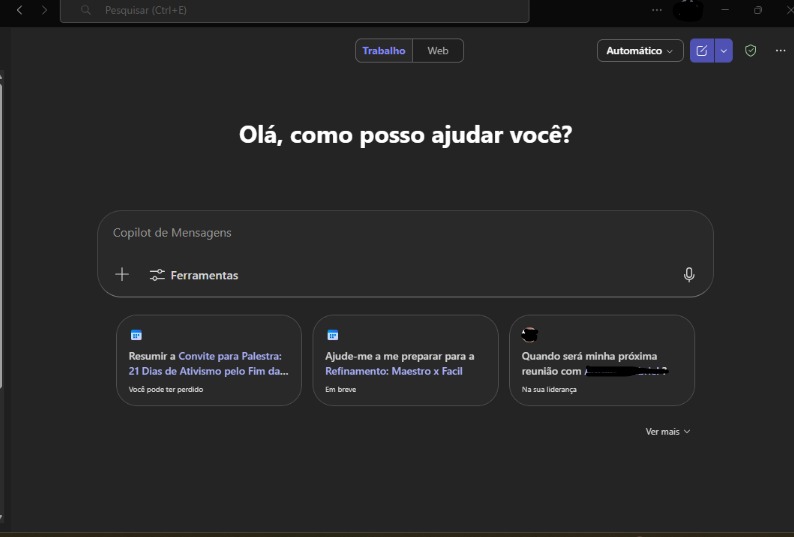Start a new chat with compose icon
Image resolution: width=794 pixels, height=537 pixels.
[x=702, y=51]
